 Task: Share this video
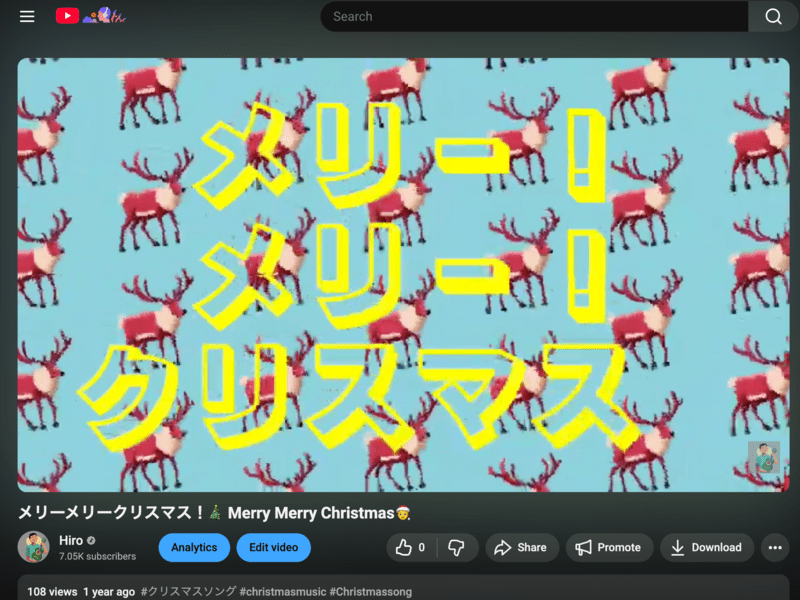[521, 547]
